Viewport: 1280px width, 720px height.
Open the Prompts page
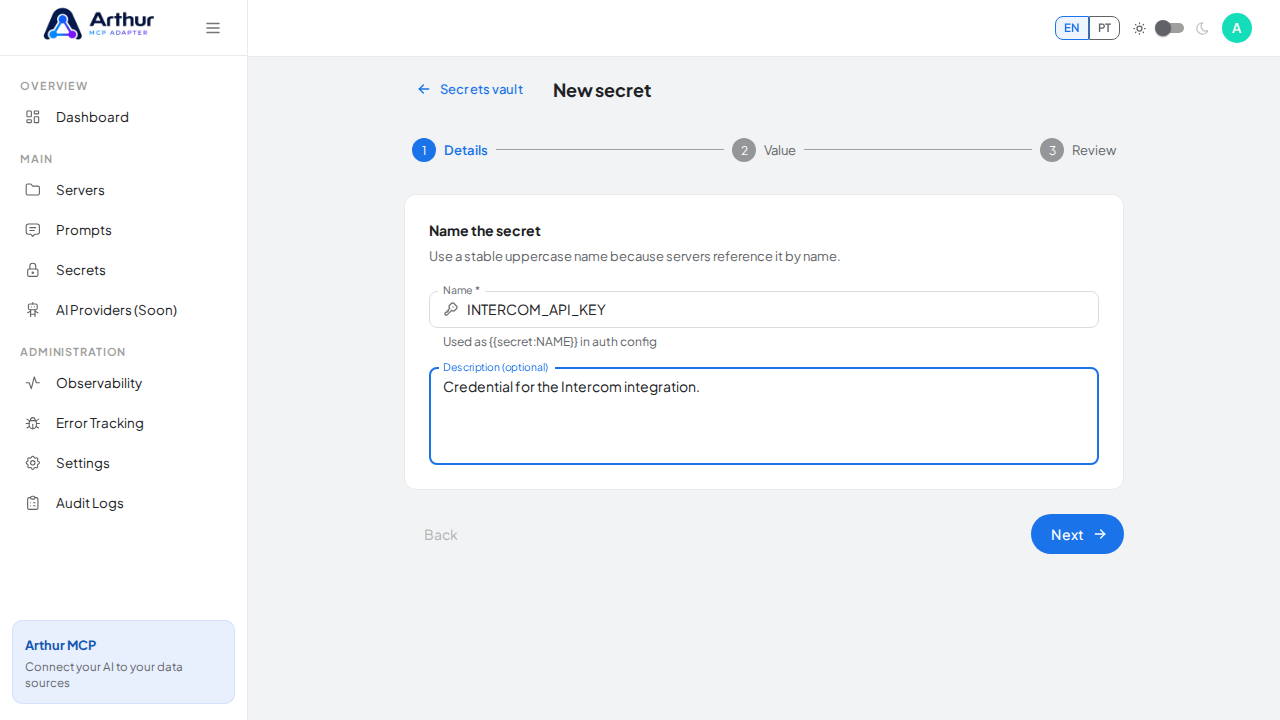coord(124,230)
